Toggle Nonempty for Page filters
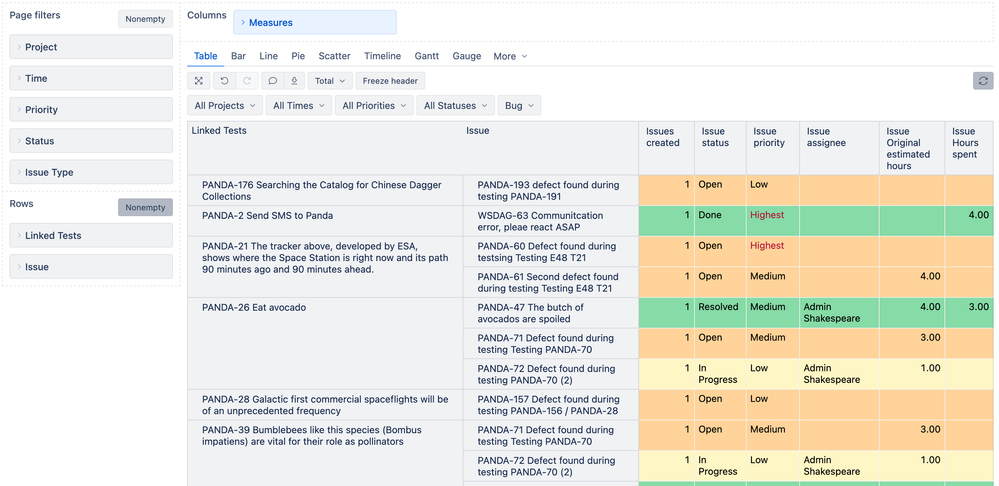This screenshot has width=999, height=486. coord(145,19)
